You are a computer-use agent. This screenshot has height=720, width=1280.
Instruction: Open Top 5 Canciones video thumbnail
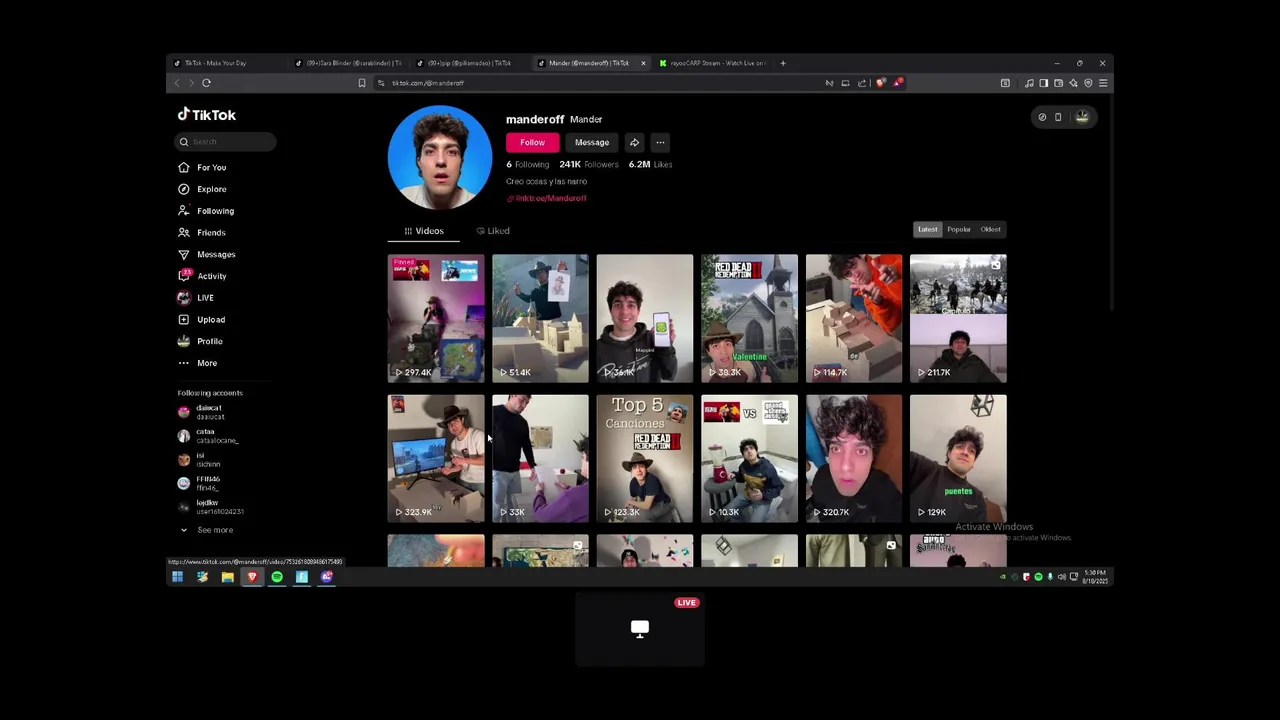[x=645, y=458]
